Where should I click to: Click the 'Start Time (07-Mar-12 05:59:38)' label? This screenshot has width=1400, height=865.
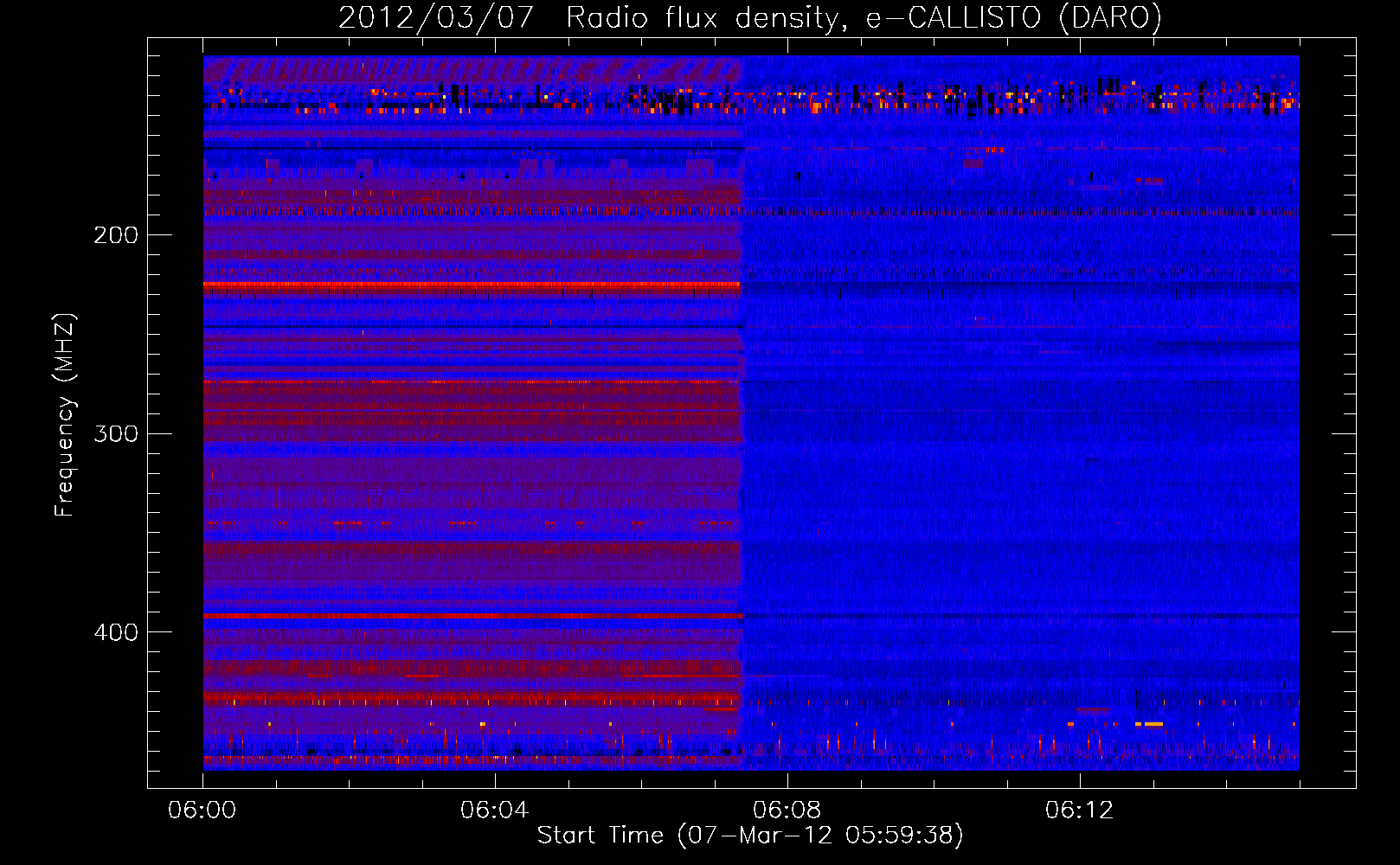click(x=750, y=836)
